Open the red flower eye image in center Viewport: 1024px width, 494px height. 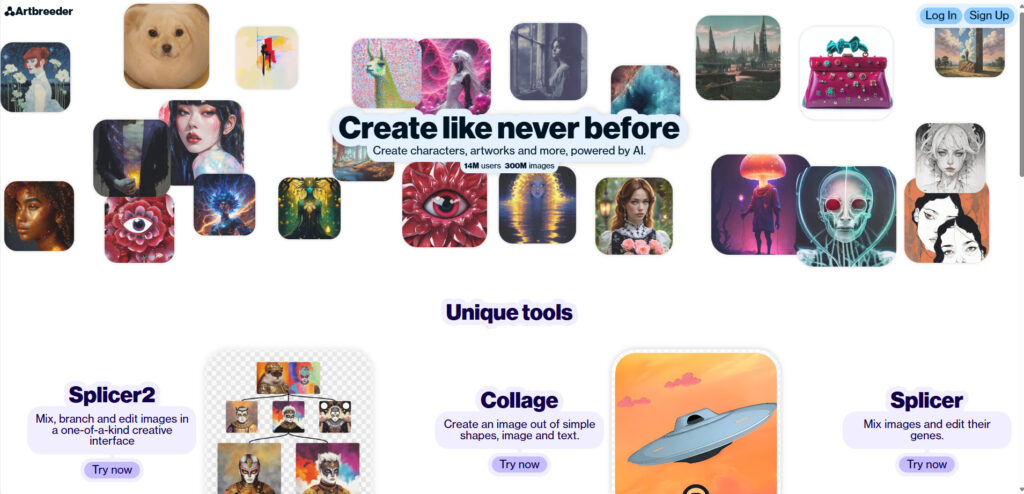[444, 205]
